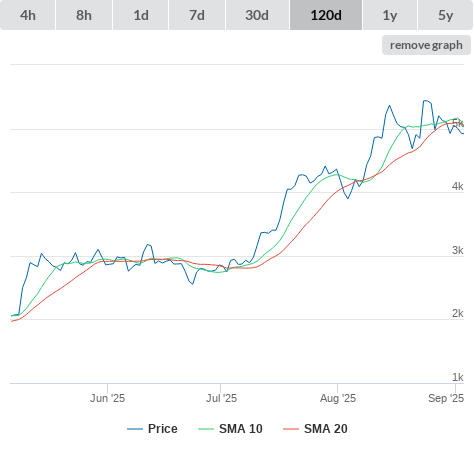Switch to the 8h time range

[x=84, y=15]
